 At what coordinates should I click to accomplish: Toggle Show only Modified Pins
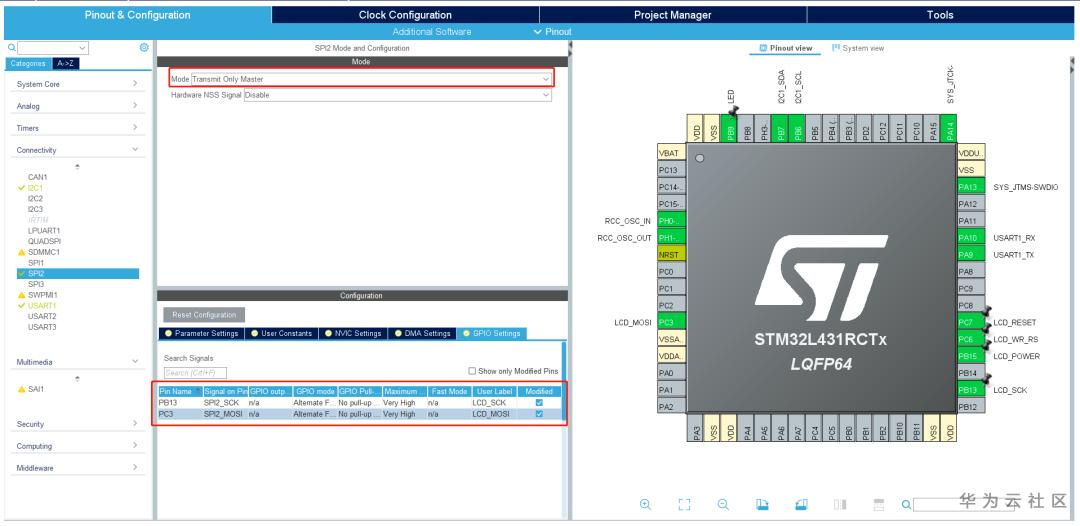pyautogui.click(x=472, y=370)
